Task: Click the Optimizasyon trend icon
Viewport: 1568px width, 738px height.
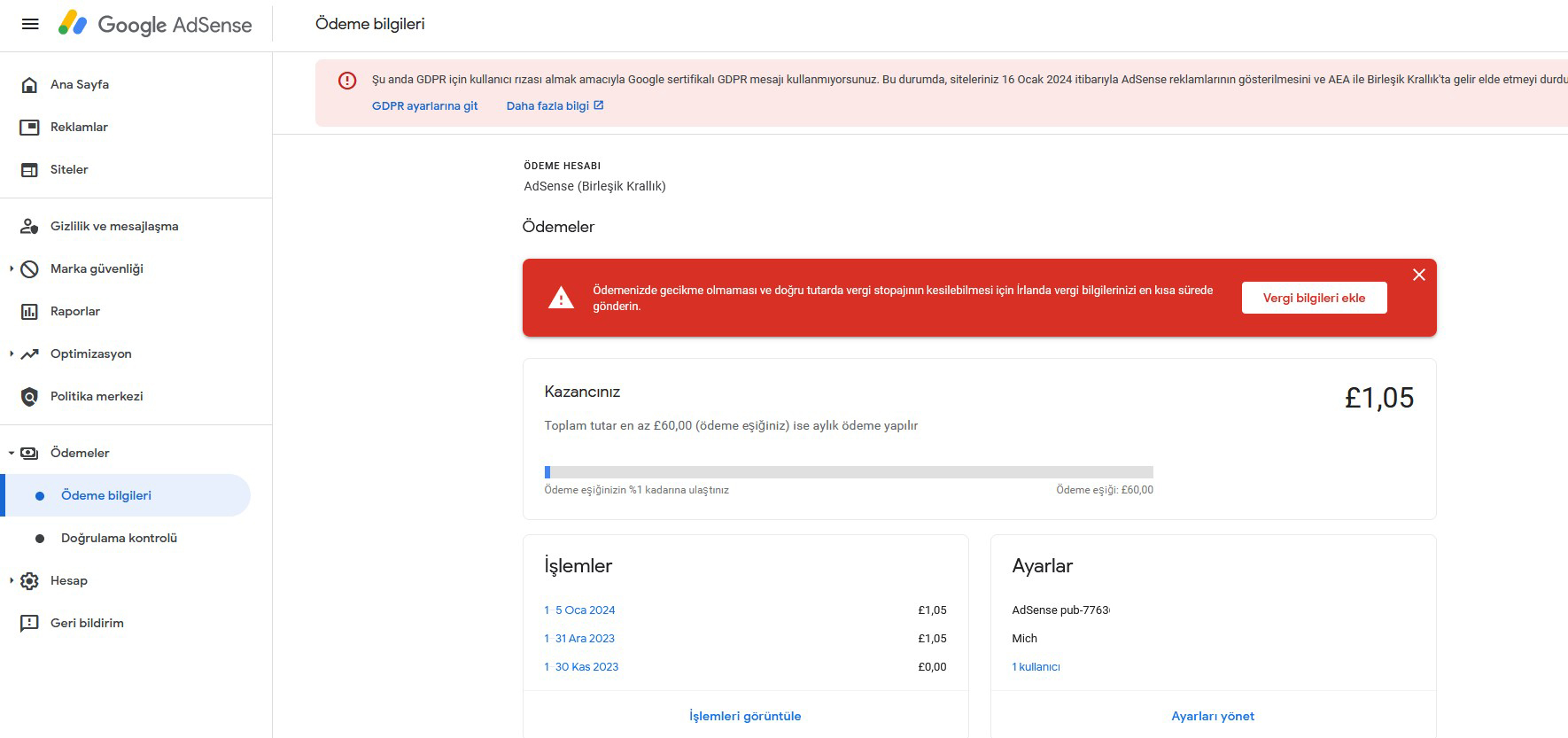Action: (29, 354)
